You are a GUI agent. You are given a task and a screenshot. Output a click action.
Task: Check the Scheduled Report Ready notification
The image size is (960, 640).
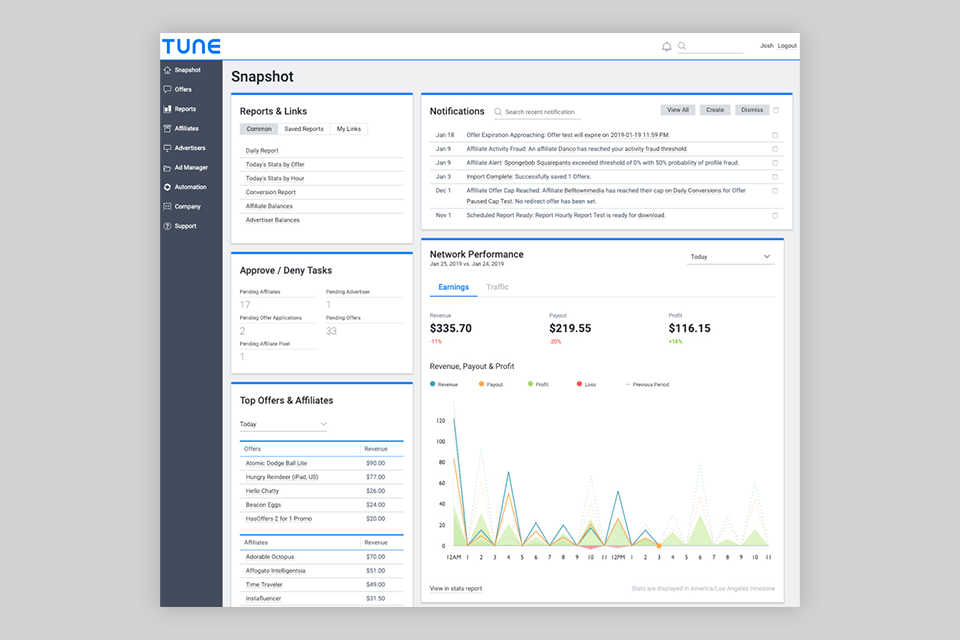pyautogui.click(x=775, y=216)
